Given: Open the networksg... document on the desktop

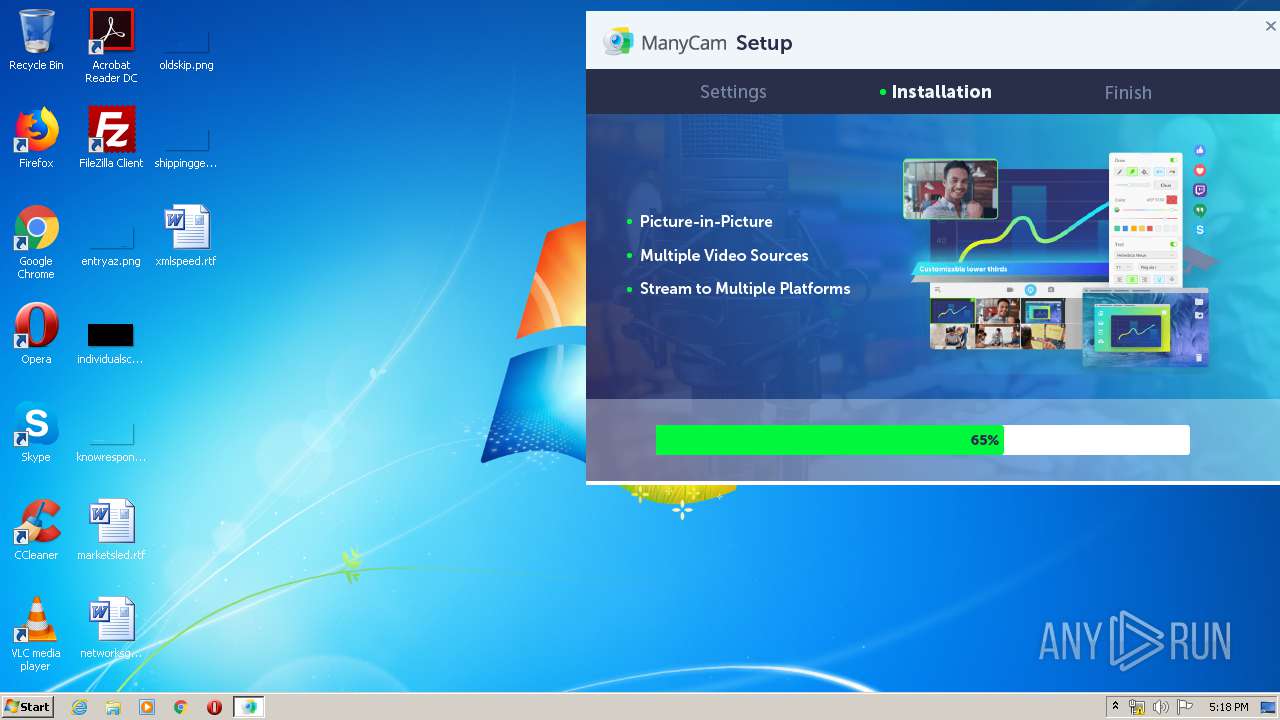Looking at the screenshot, I should click(111, 629).
